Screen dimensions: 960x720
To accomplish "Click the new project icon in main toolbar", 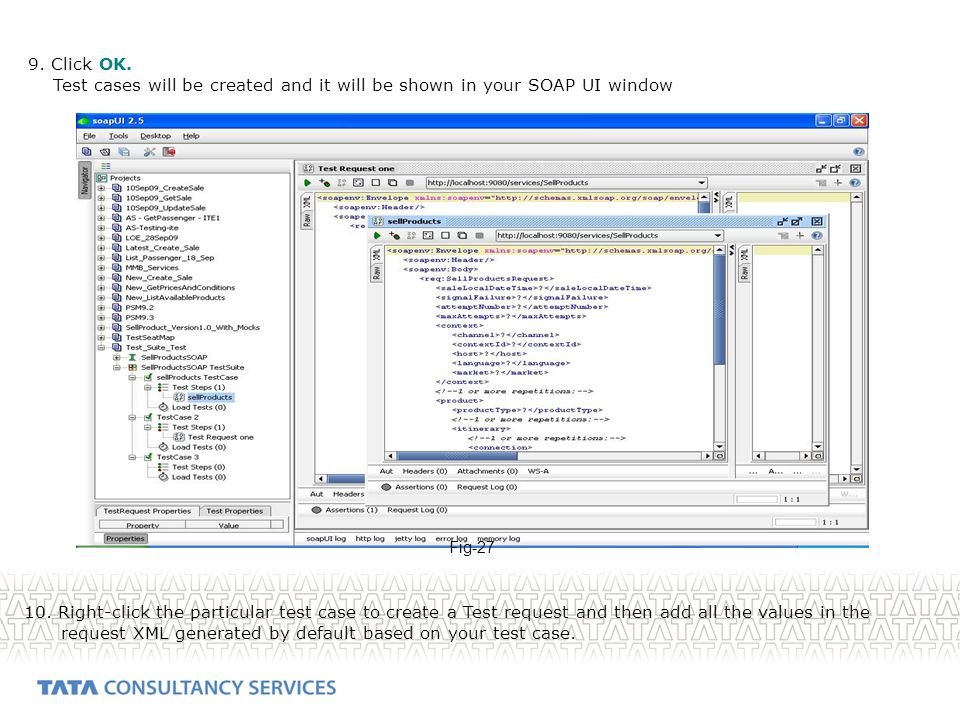I will click(x=86, y=151).
